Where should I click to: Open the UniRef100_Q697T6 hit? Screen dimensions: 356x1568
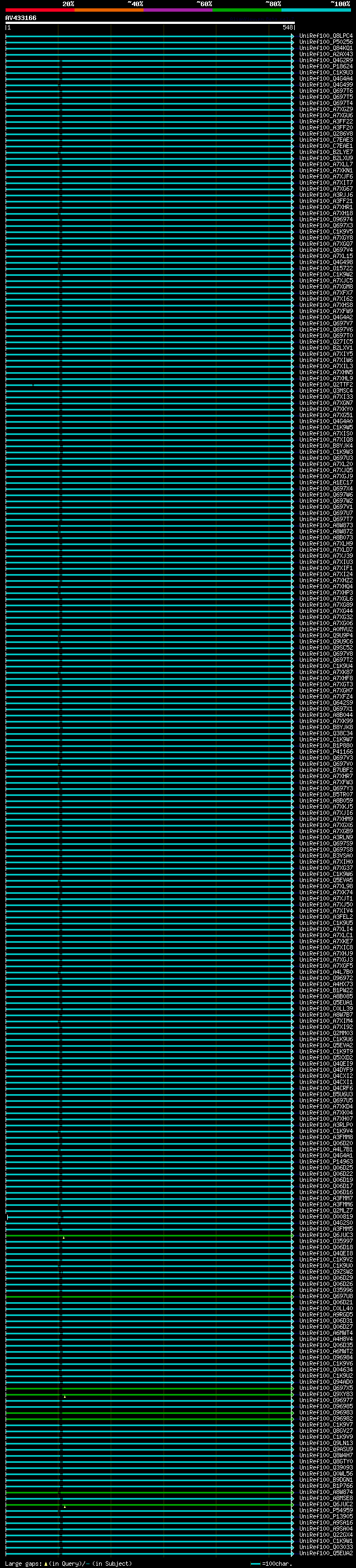tap(325, 91)
